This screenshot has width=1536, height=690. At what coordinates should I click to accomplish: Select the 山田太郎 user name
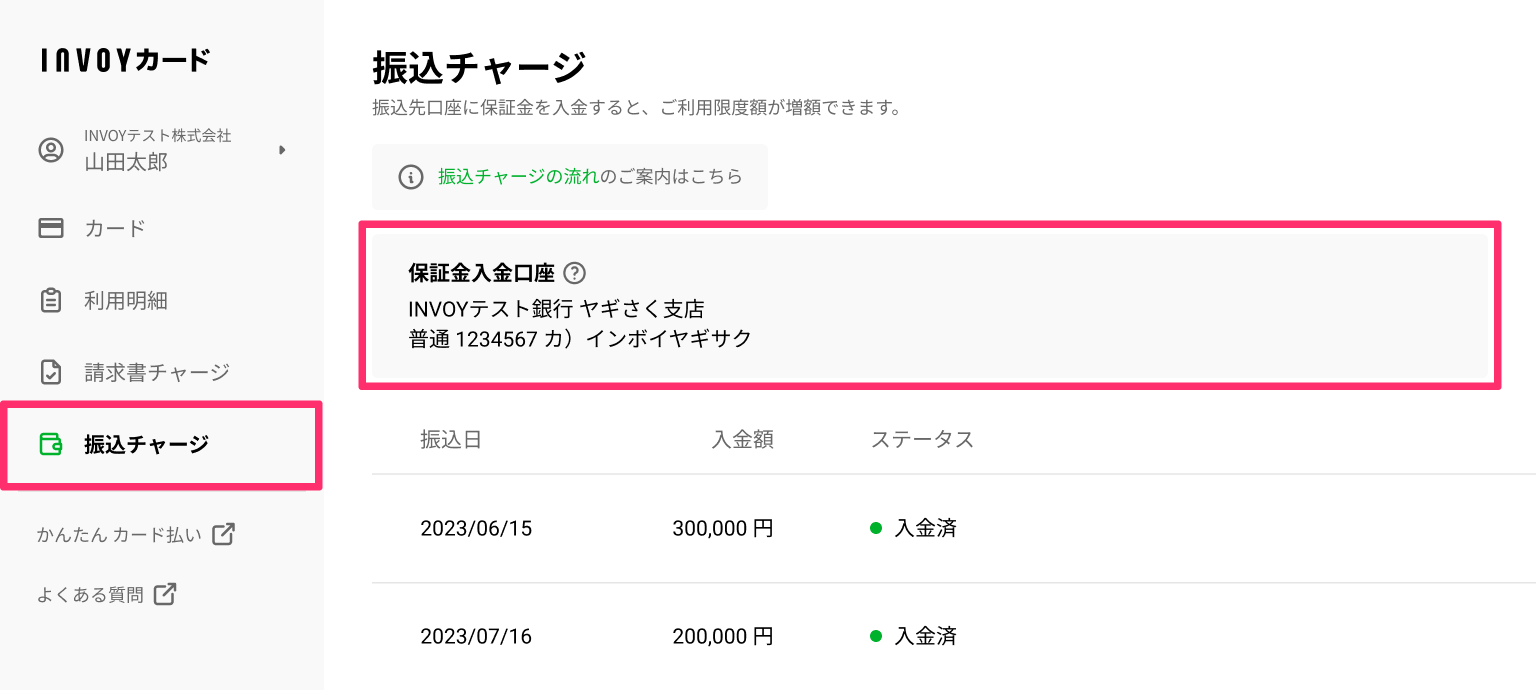click(x=126, y=162)
